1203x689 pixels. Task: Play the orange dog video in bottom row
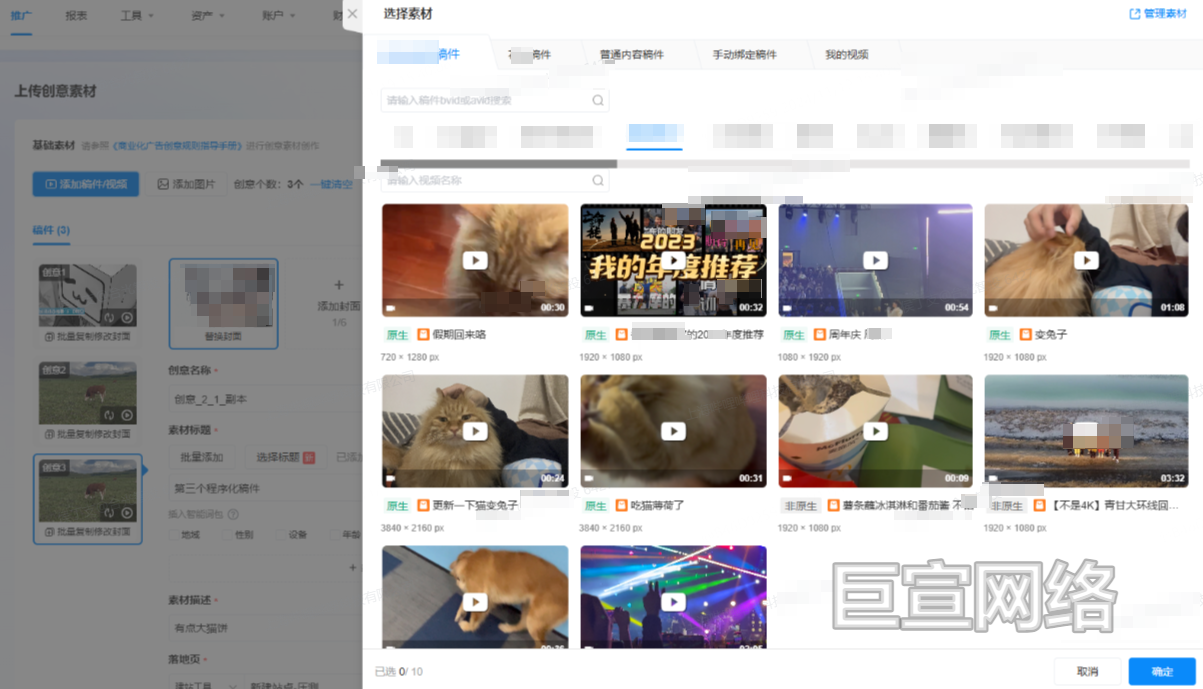475,602
